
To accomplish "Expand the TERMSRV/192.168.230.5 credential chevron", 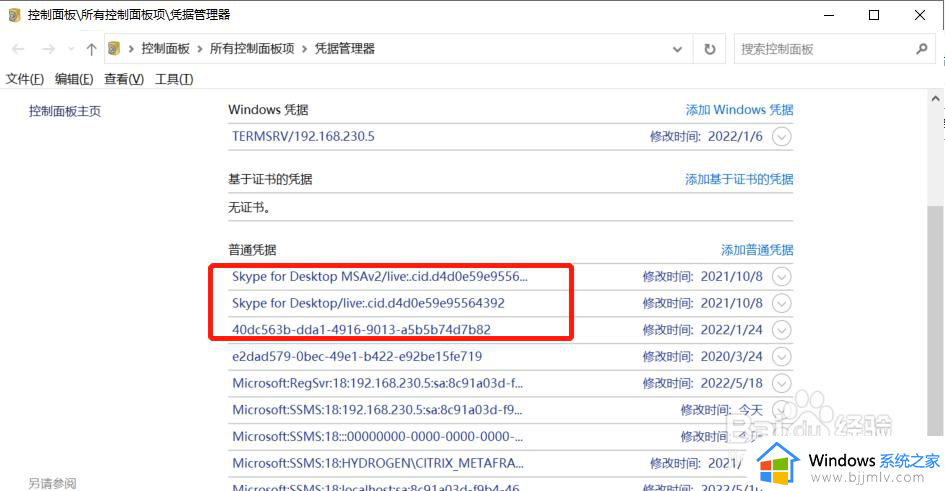I will 782,137.
